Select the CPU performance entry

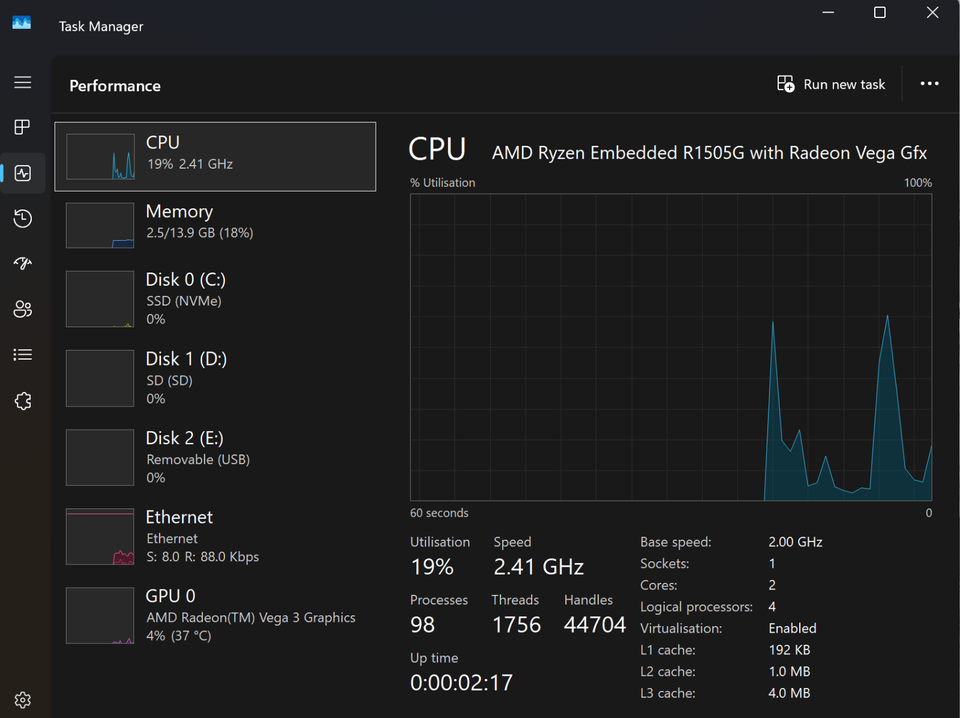coord(215,156)
